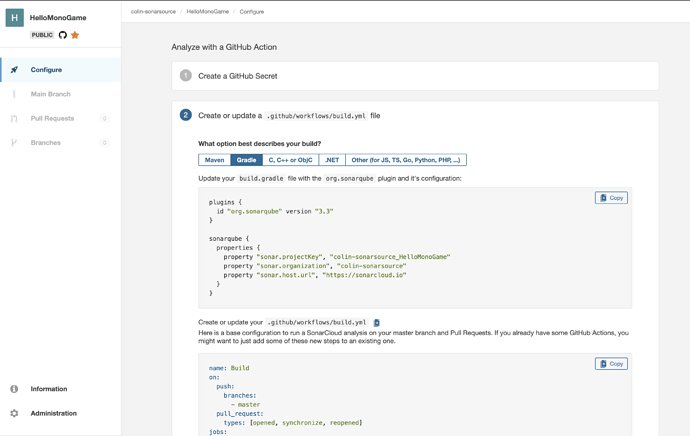Viewport: 690px width, 436px height.
Task: Open Configure in the sidebar
Action: point(61,70)
